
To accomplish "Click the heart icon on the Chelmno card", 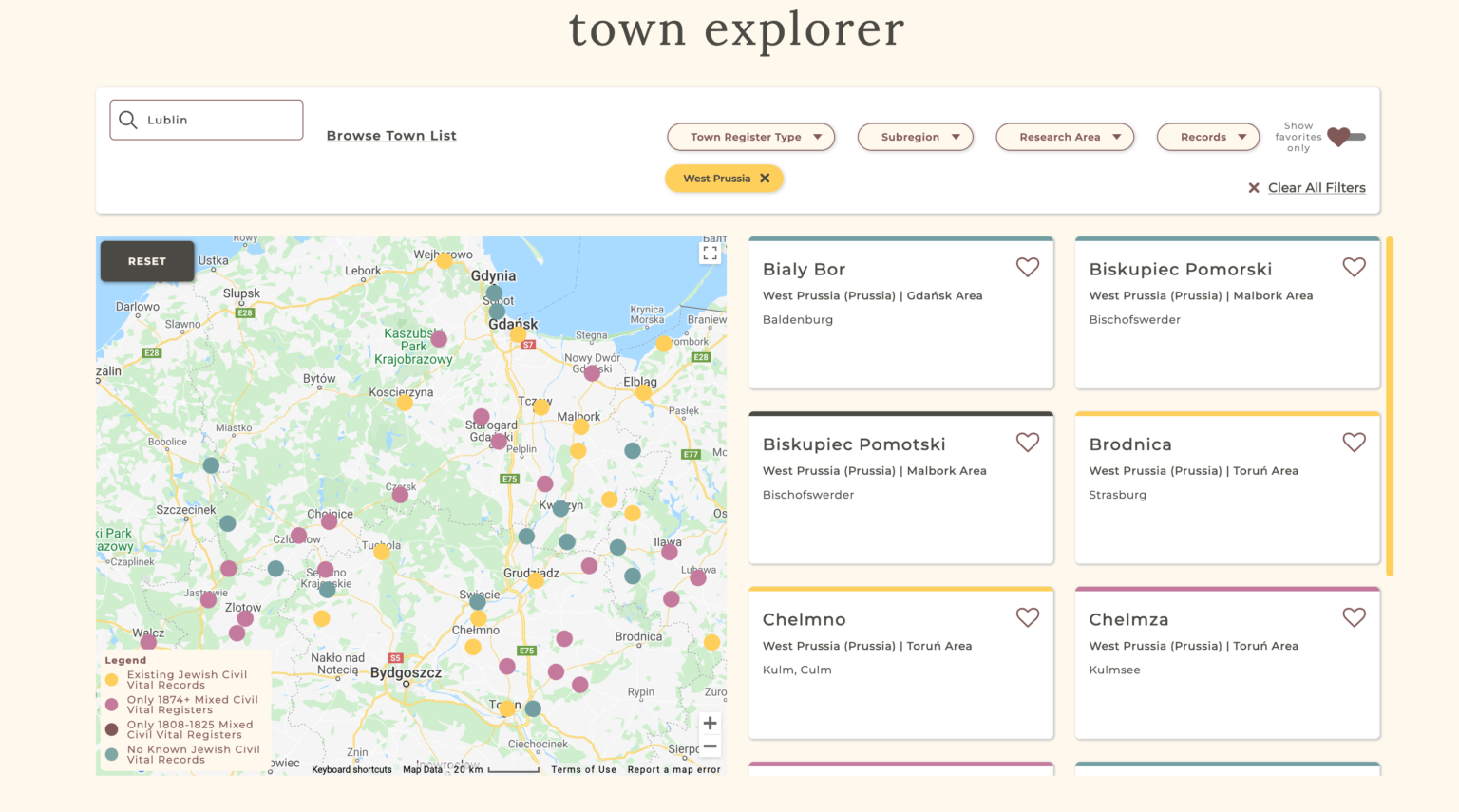I will pyautogui.click(x=1028, y=617).
